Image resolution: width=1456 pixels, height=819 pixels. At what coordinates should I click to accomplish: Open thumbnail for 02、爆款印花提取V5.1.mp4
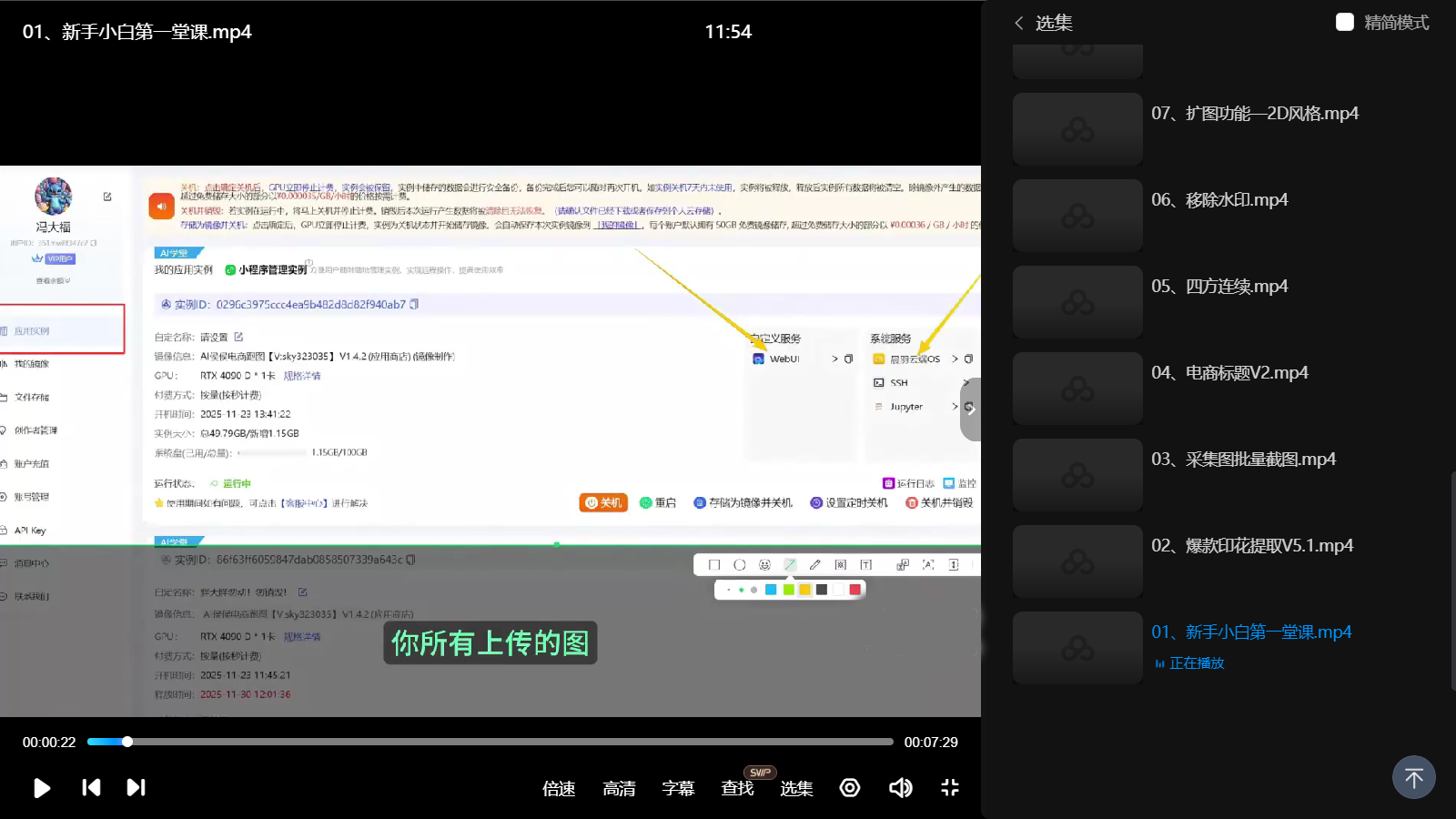(x=1077, y=561)
